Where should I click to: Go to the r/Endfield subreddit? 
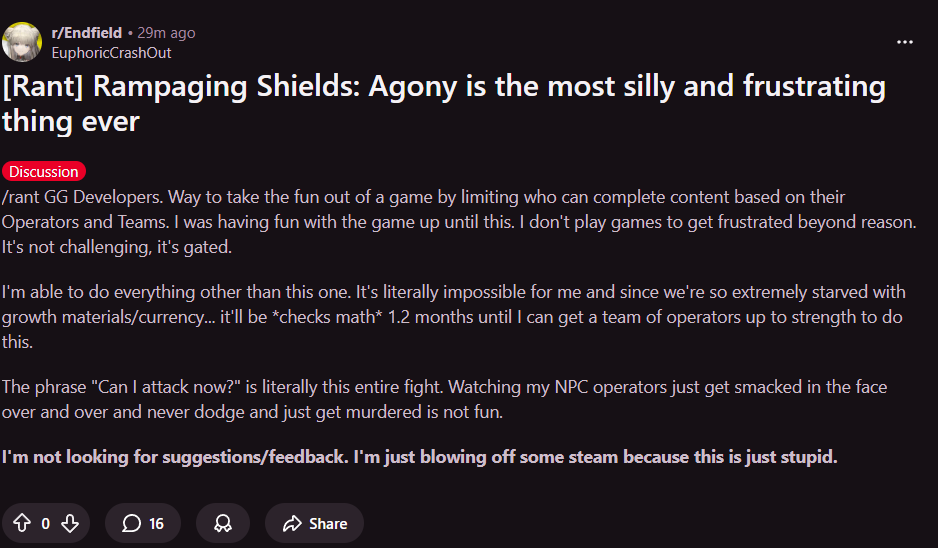[86, 33]
